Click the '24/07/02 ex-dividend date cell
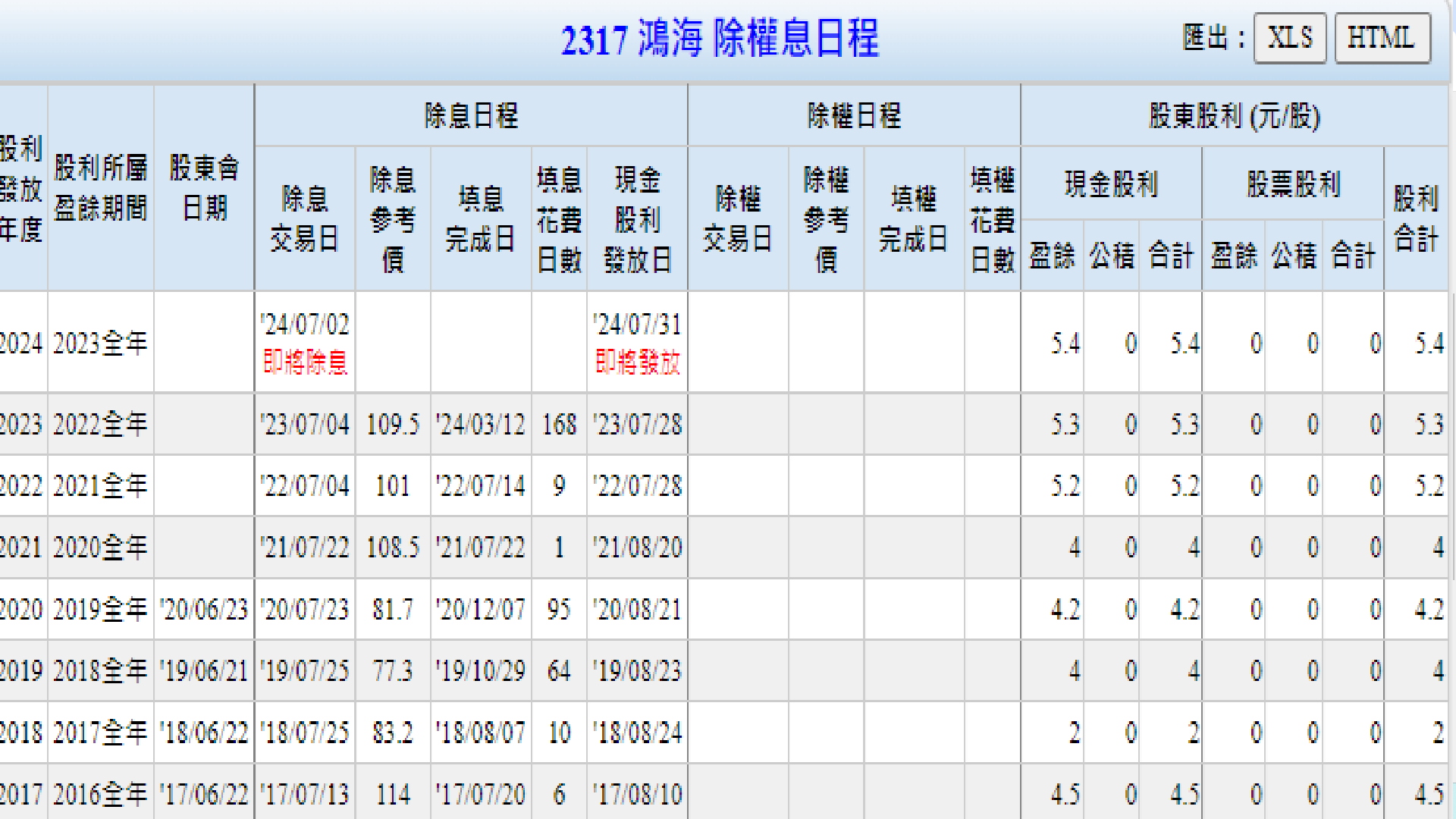This screenshot has width=1456, height=819. tap(305, 325)
